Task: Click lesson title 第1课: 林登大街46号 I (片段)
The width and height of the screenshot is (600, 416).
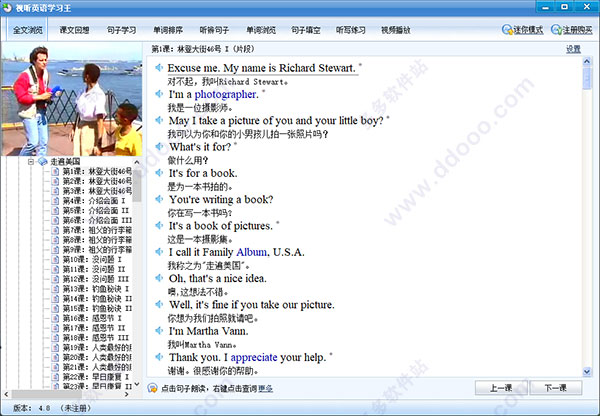Action: pos(203,49)
